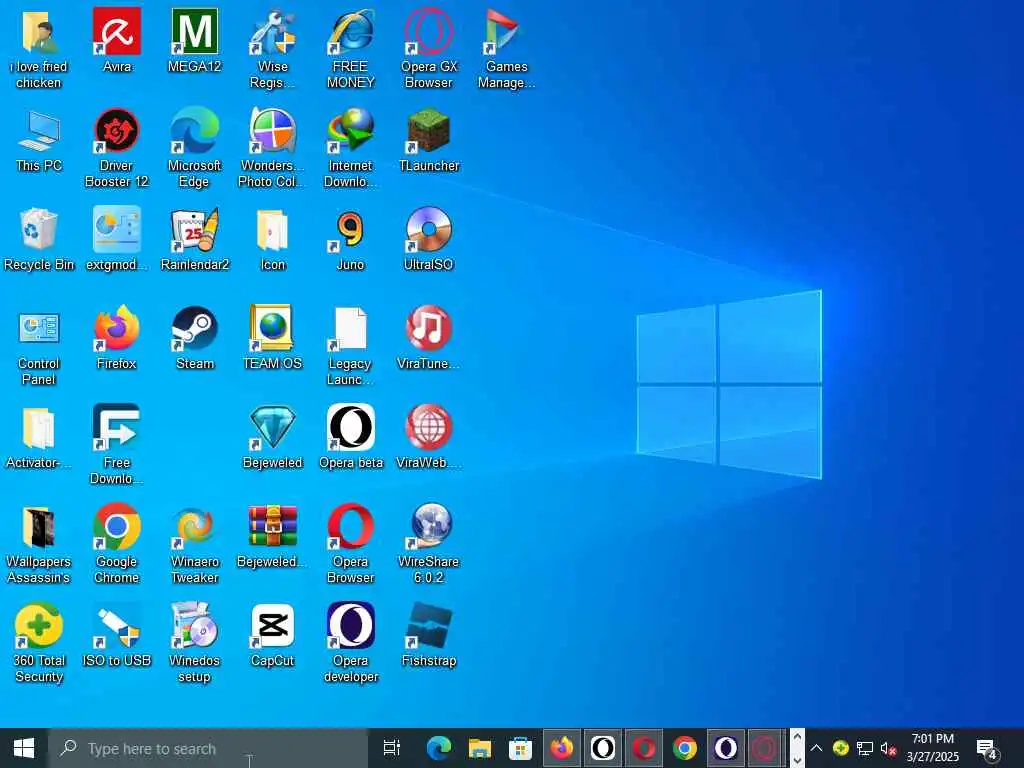Open the clock showing 7:01 PM

click(933, 748)
